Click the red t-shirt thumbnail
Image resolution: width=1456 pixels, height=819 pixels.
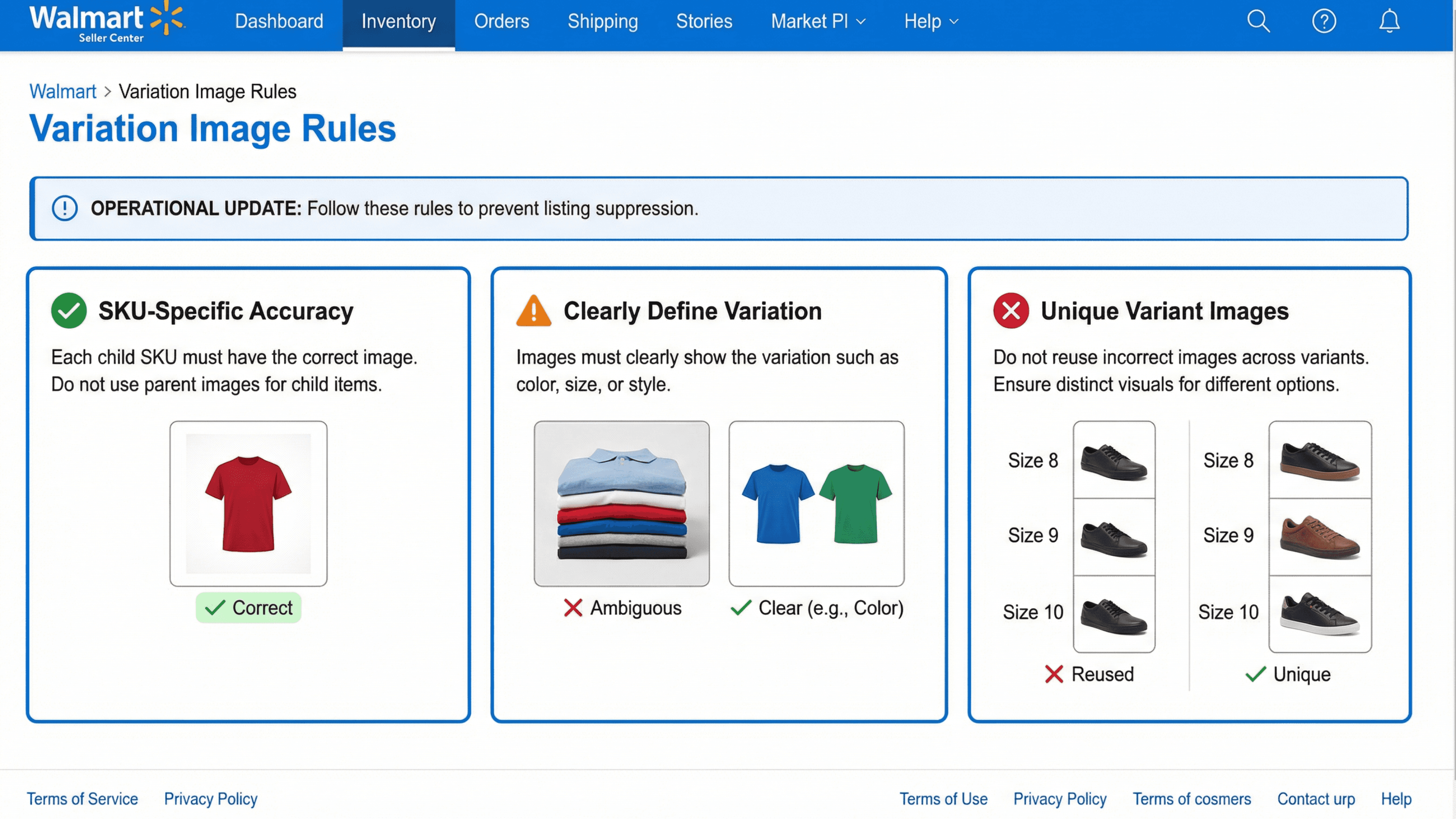point(248,503)
